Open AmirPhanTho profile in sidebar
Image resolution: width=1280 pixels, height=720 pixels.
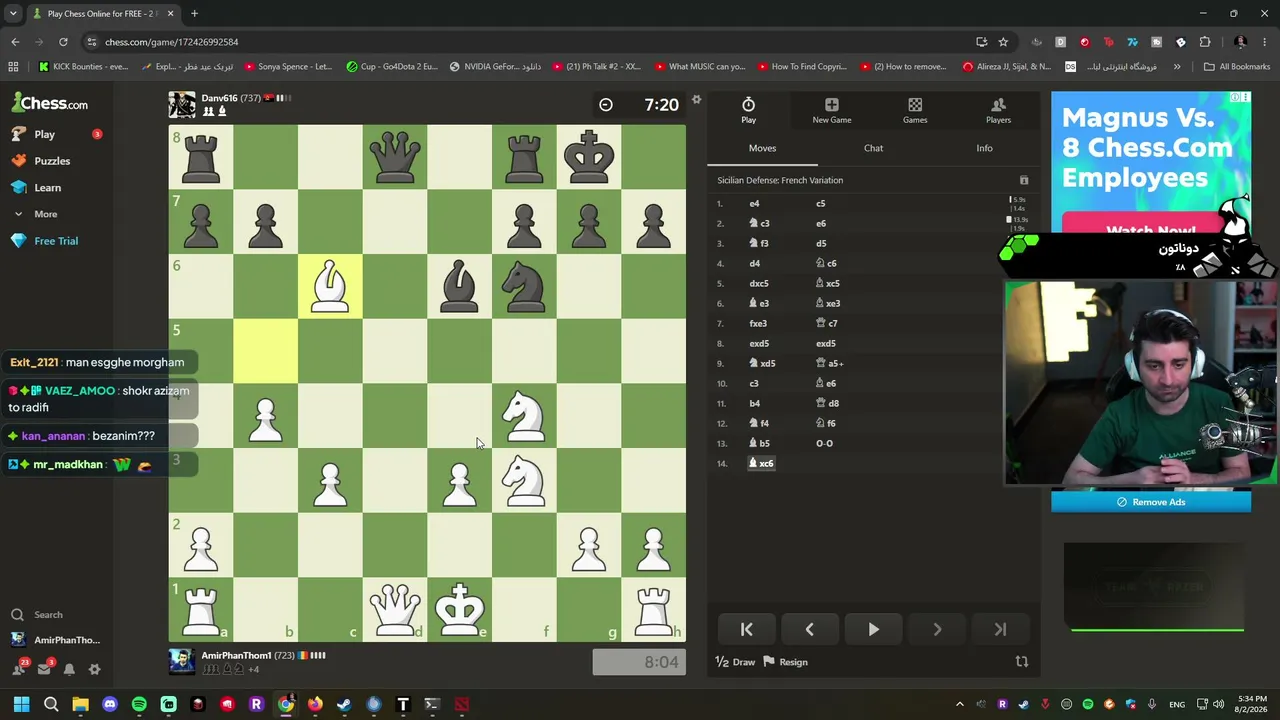tap(55, 640)
